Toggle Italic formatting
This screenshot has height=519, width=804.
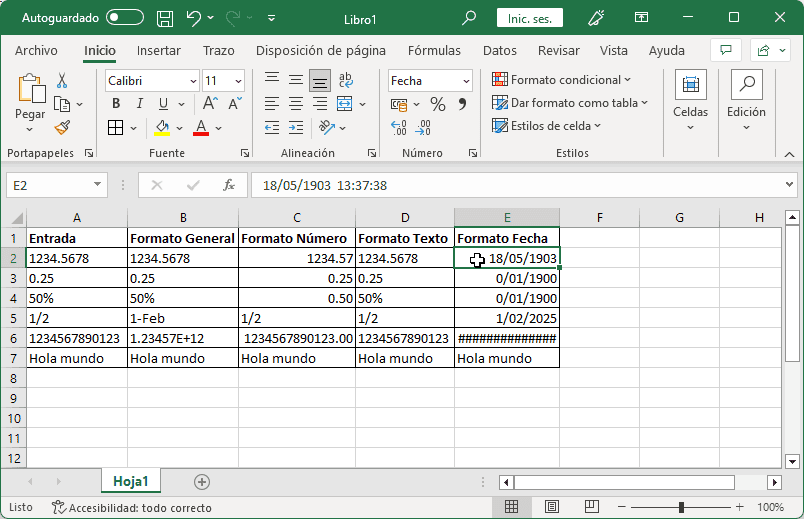pos(140,104)
